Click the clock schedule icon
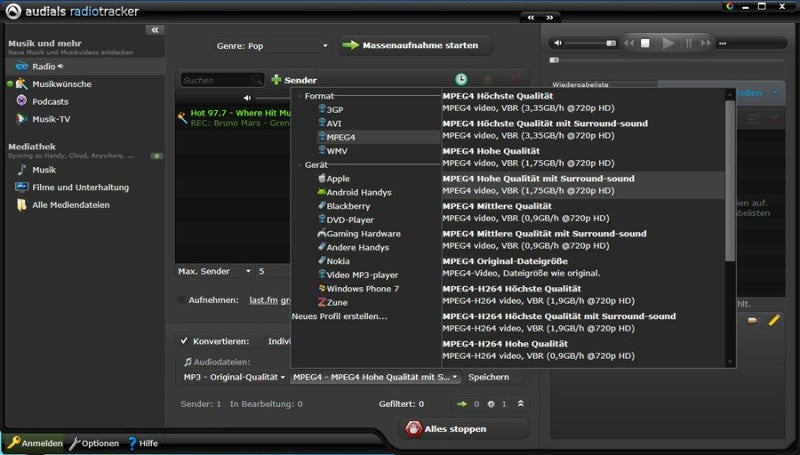This screenshot has width=800, height=455. (461, 79)
